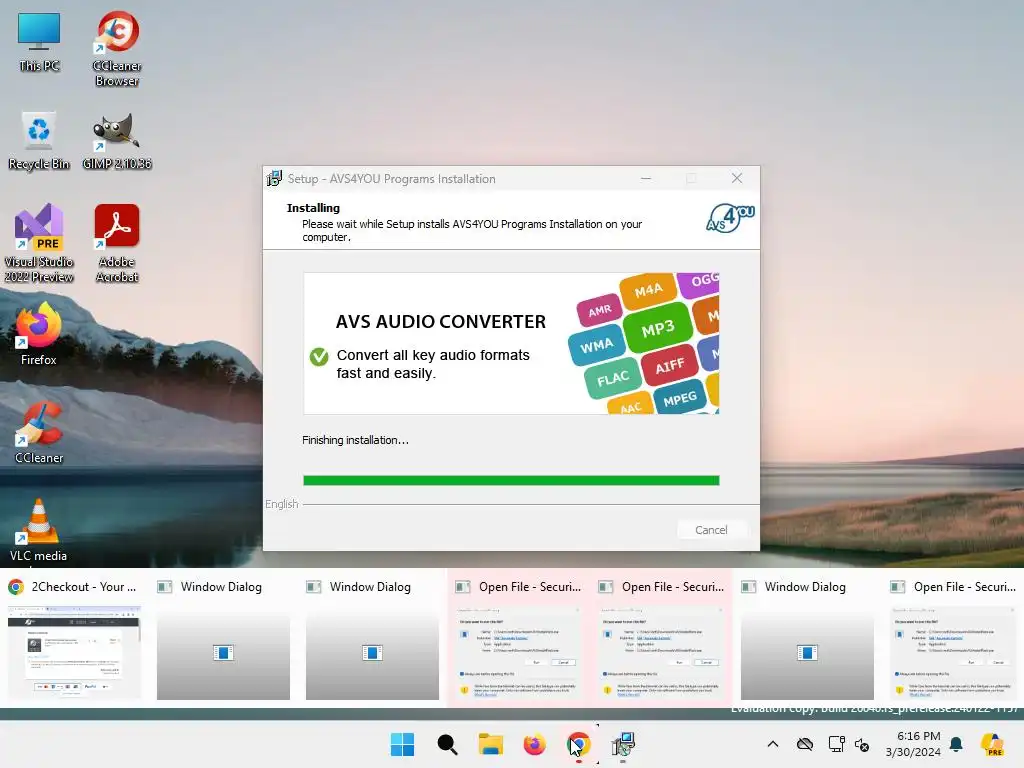Click the AVS4YOU logo in installer header
This screenshot has width=1024, height=768.
pyautogui.click(x=730, y=217)
